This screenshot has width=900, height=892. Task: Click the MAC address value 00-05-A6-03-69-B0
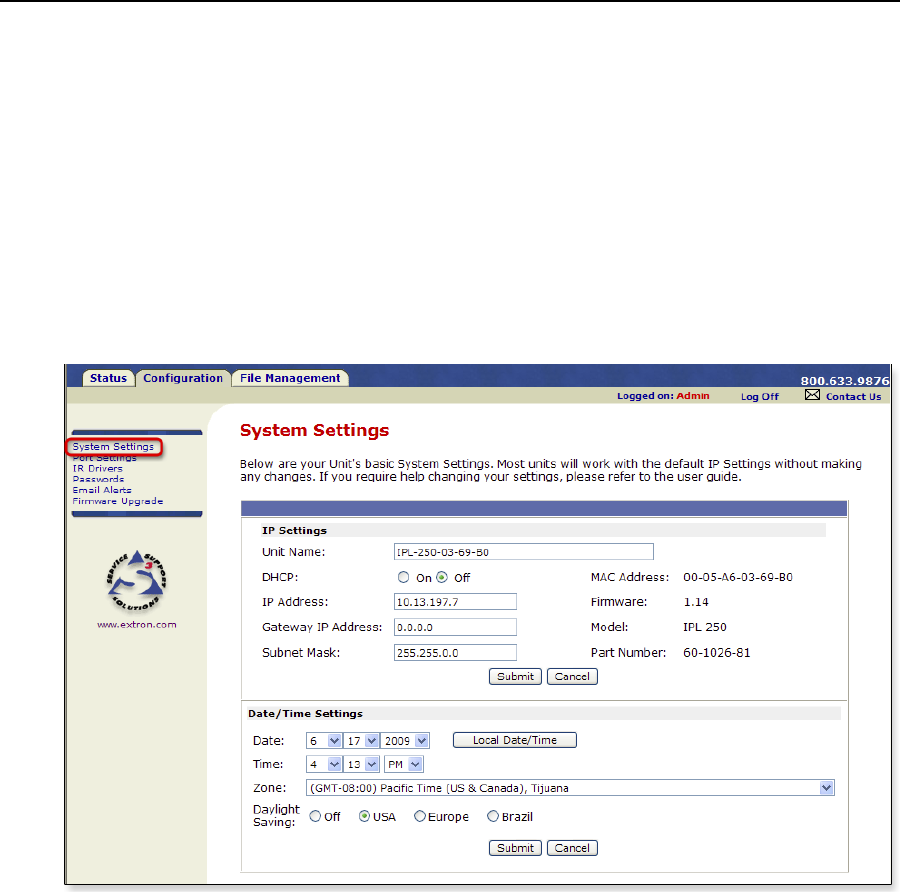click(x=738, y=577)
